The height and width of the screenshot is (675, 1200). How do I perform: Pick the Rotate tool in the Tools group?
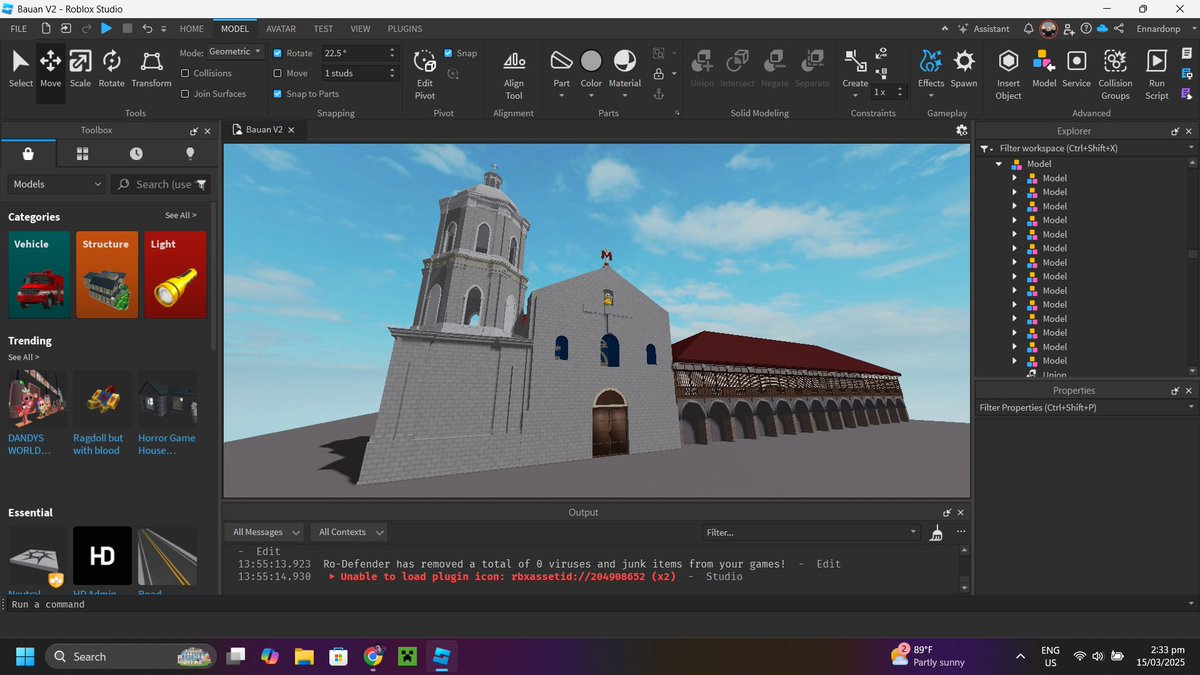111,69
